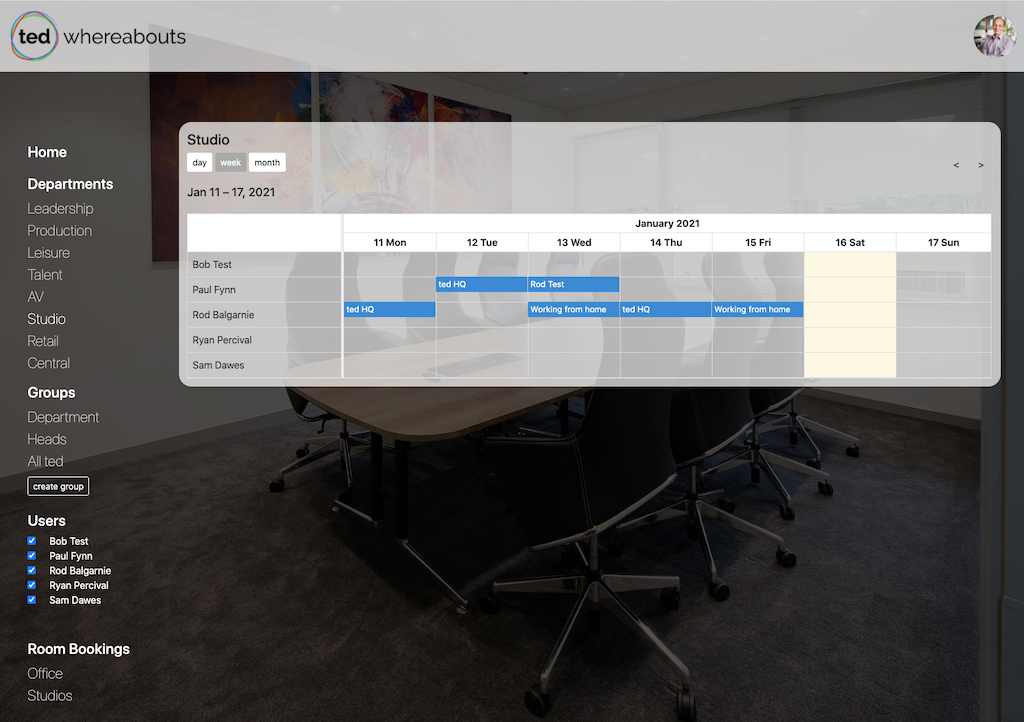Open the AV department link

(x=36, y=297)
